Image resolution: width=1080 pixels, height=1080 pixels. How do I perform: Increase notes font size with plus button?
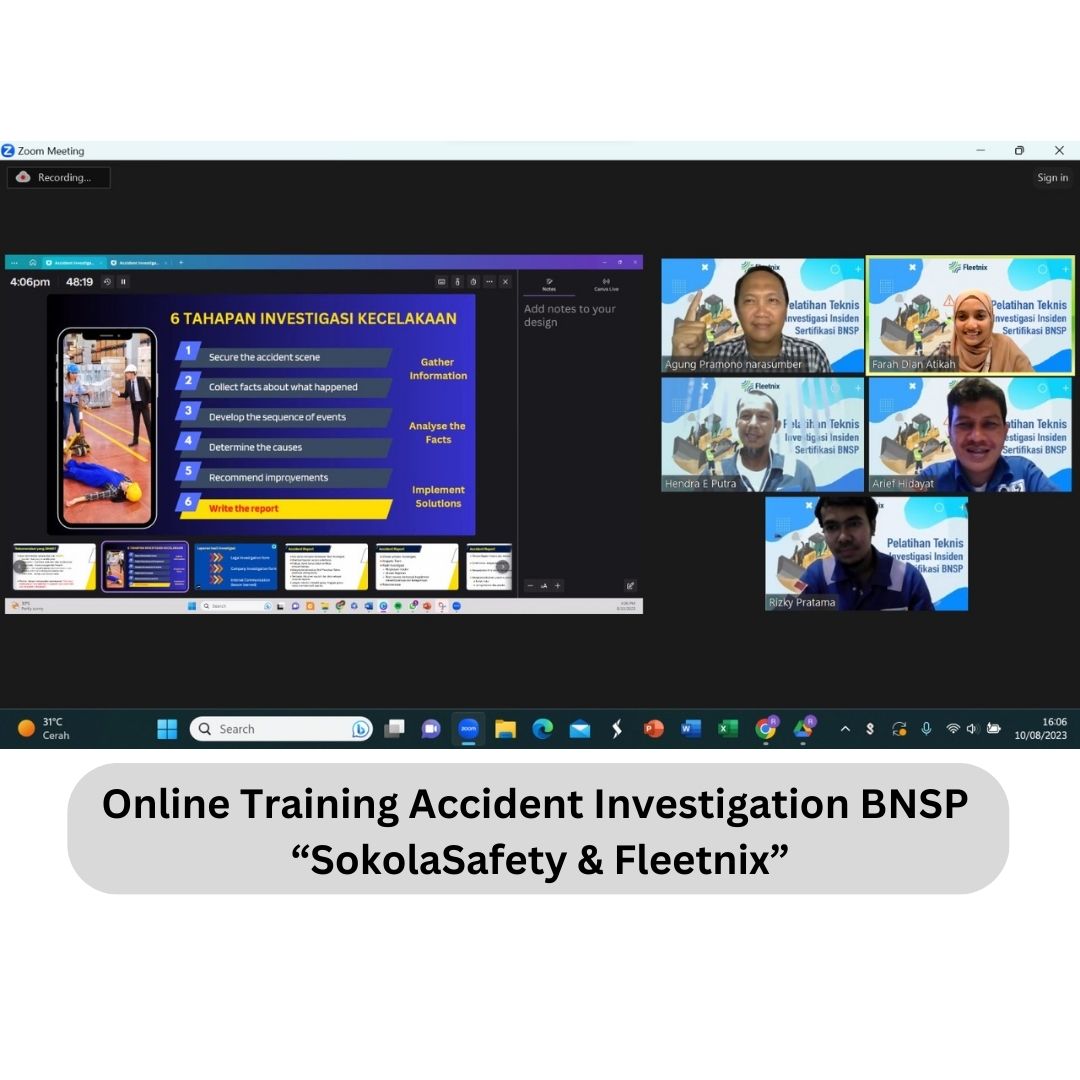(558, 585)
